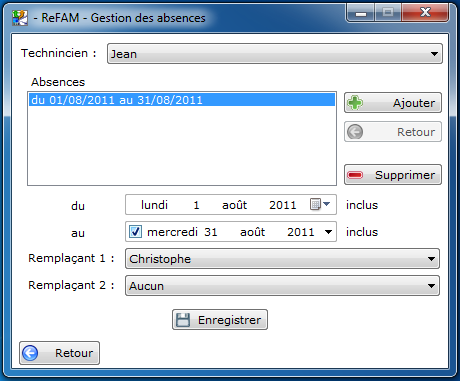Open the Remplaçant 1 dropdown showing Christophe

(282, 259)
